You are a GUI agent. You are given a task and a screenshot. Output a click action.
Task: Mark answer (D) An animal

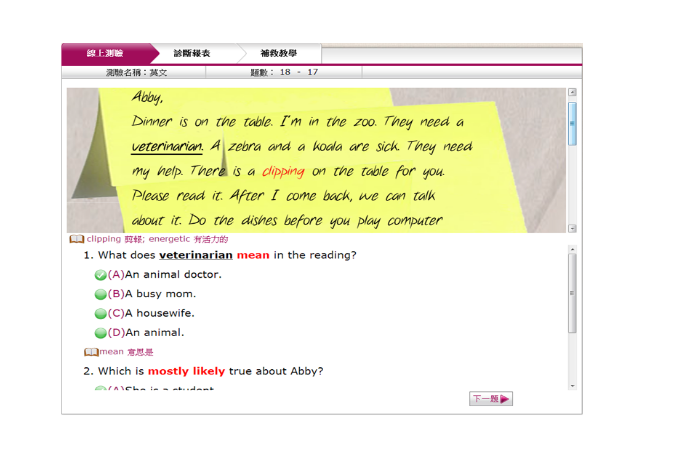tap(101, 333)
